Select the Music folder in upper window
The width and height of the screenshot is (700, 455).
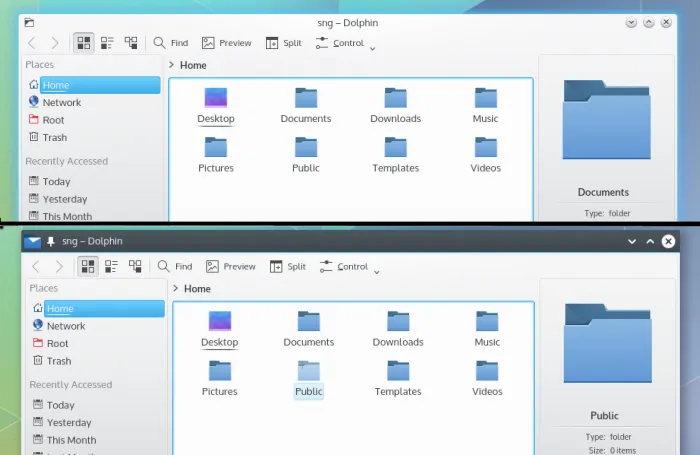[486, 105]
